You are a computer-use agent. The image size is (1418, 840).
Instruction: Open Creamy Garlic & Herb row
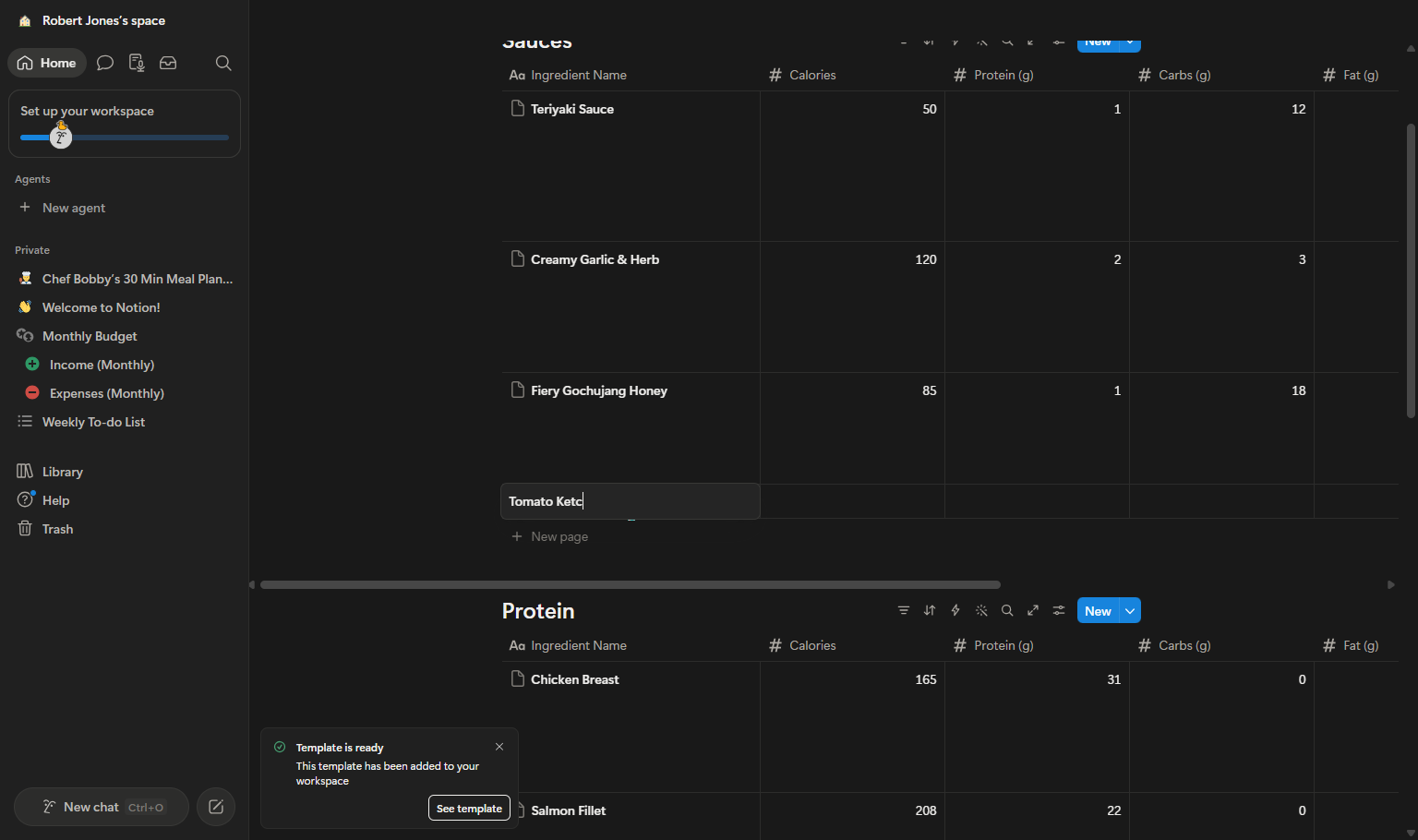coord(595,259)
